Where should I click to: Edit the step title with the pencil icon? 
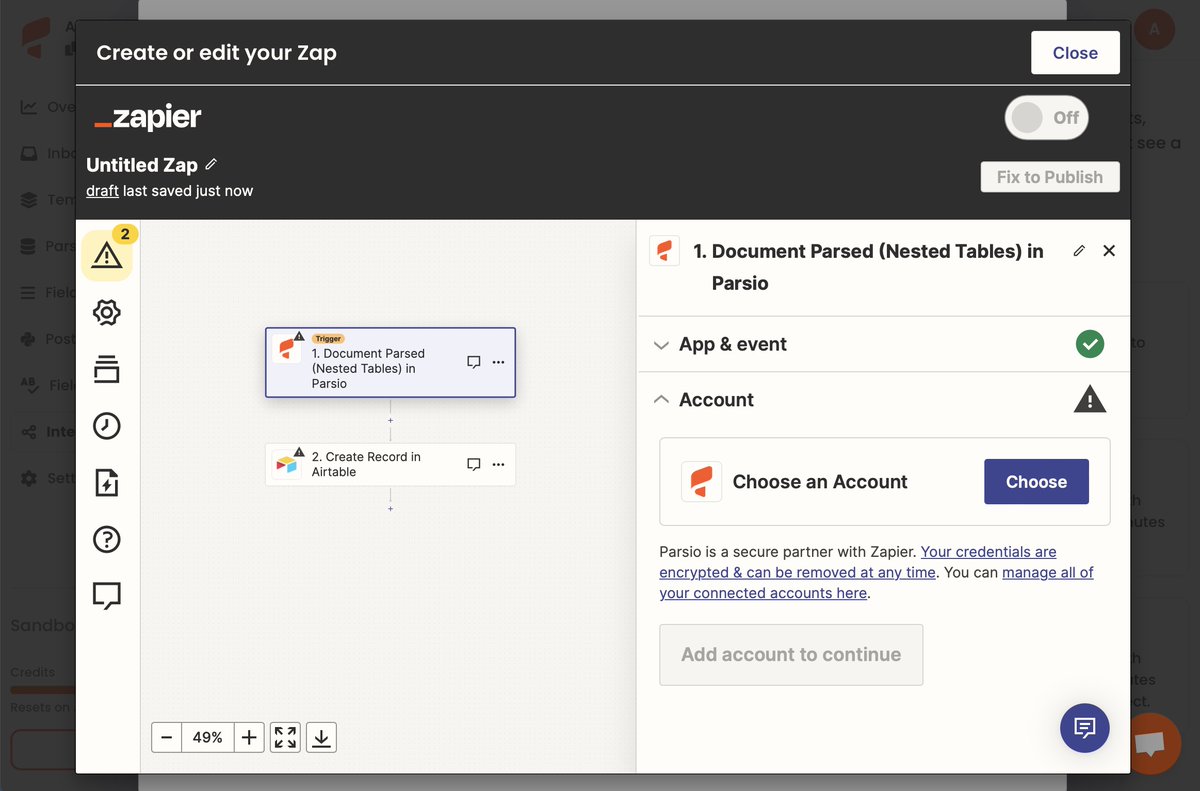pos(1078,250)
